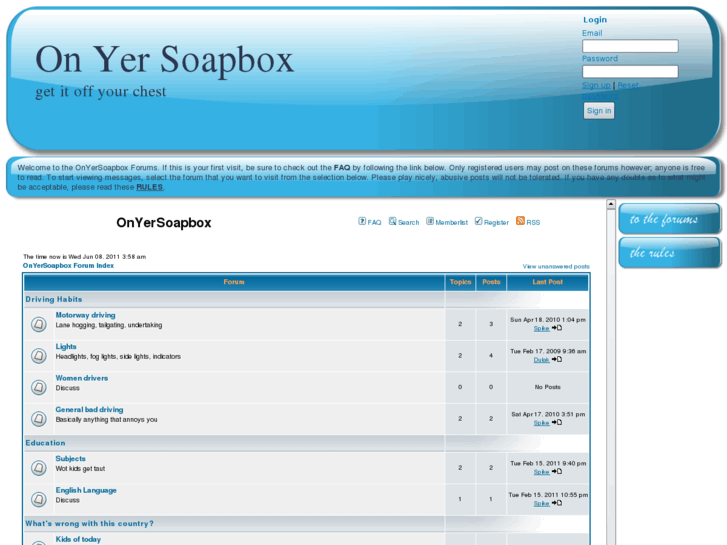The image size is (727, 545).
Task: Click the Sign in button
Action: pos(599,111)
